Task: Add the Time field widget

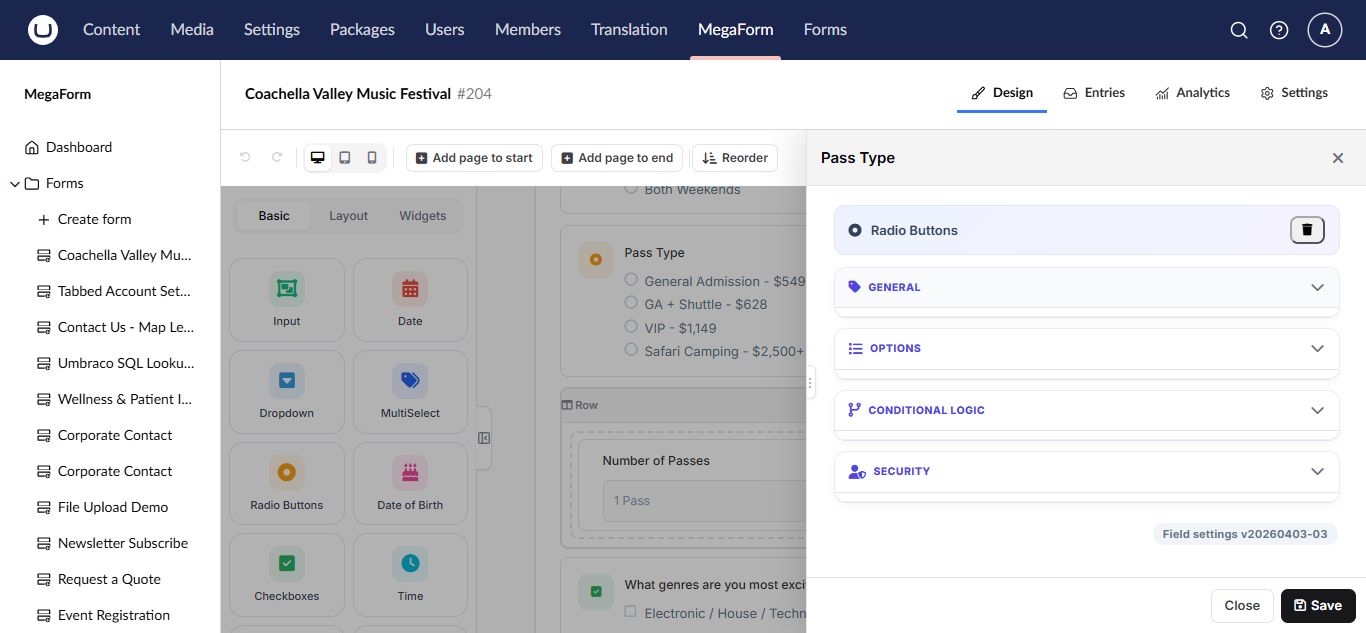Action: pyautogui.click(x=410, y=575)
